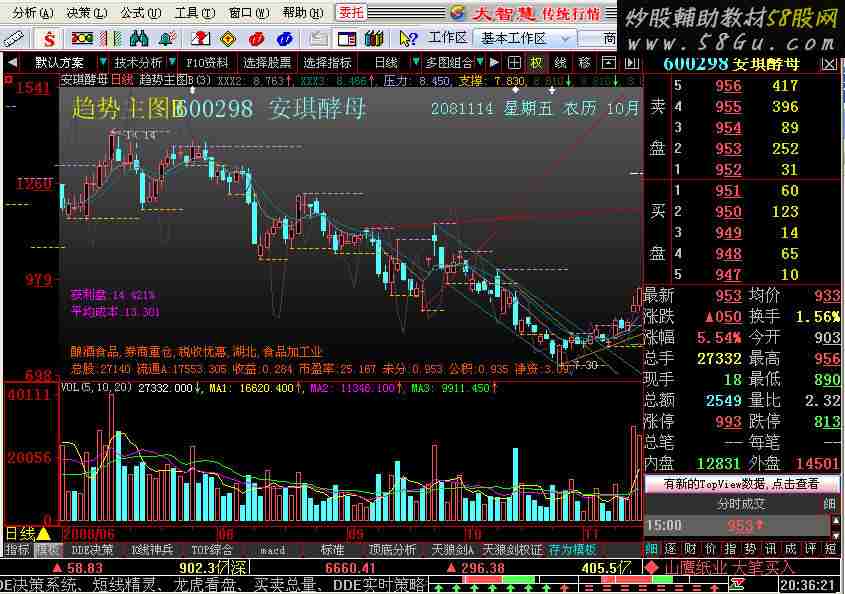Click the 有新的TopView数据 notice link
This screenshot has height=594, width=845.
click(x=742, y=484)
